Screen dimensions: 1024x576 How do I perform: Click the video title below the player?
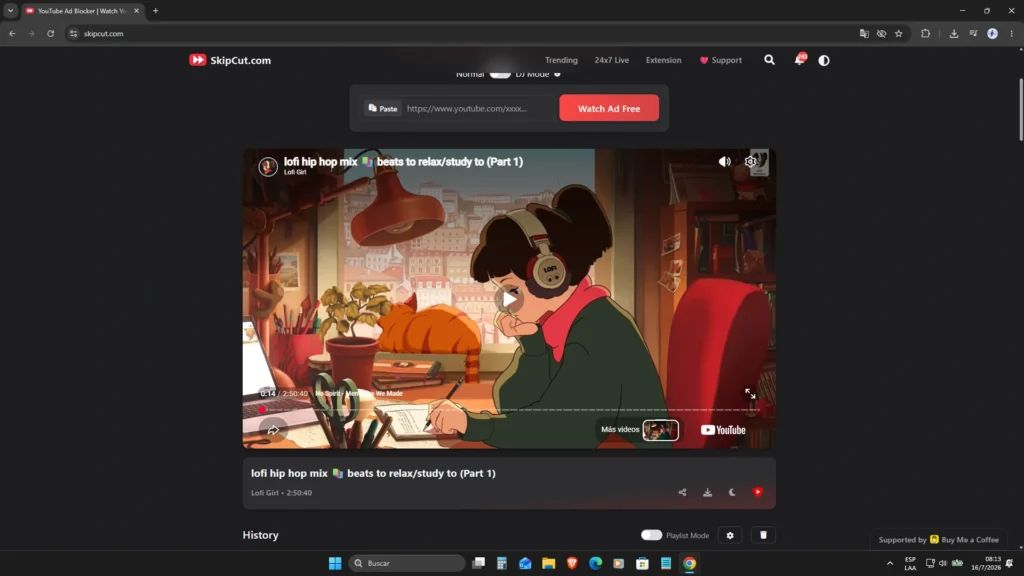point(373,473)
